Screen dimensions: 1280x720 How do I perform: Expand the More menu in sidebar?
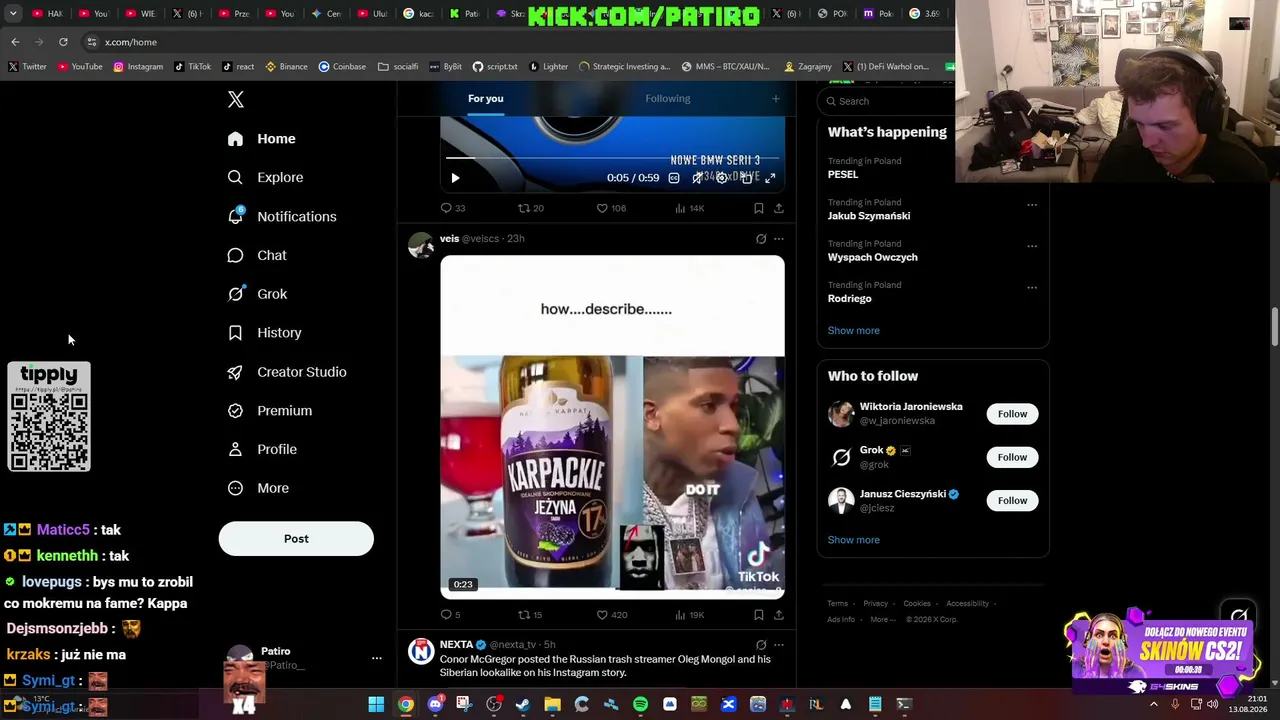point(258,488)
